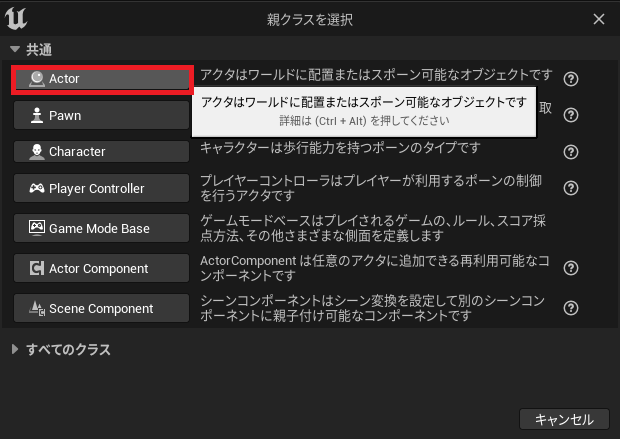620x439 pixels.
Task: Click the Game Mode Base icon
Action: pos(37,228)
